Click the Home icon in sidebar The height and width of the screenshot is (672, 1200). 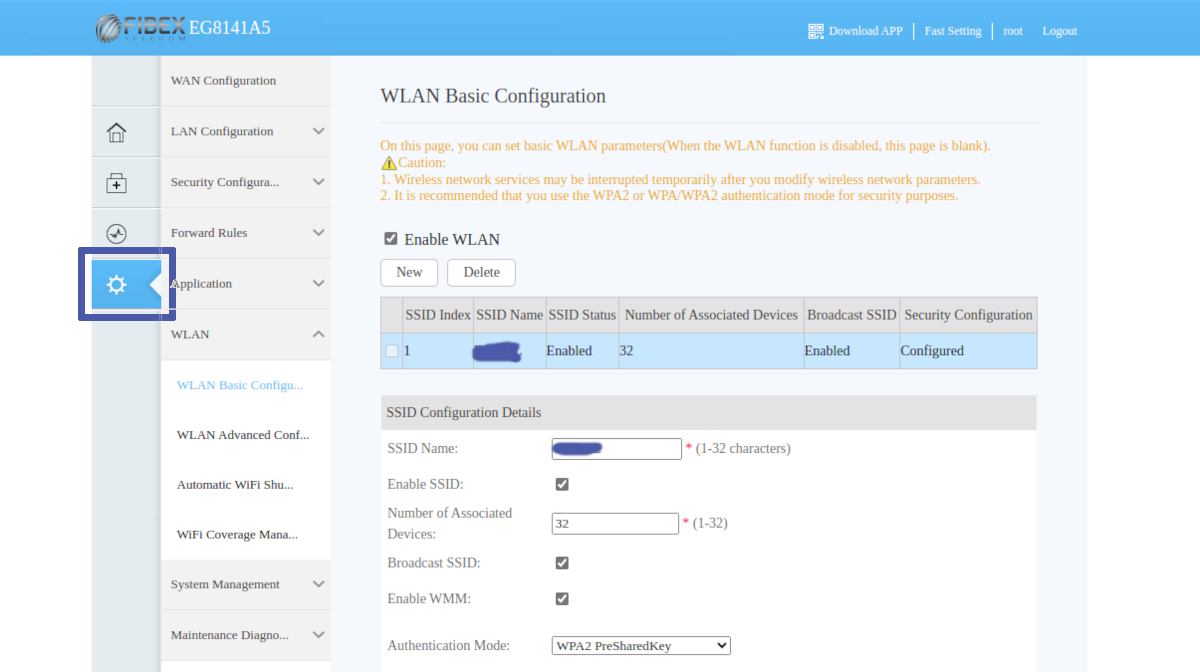click(117, 132)
